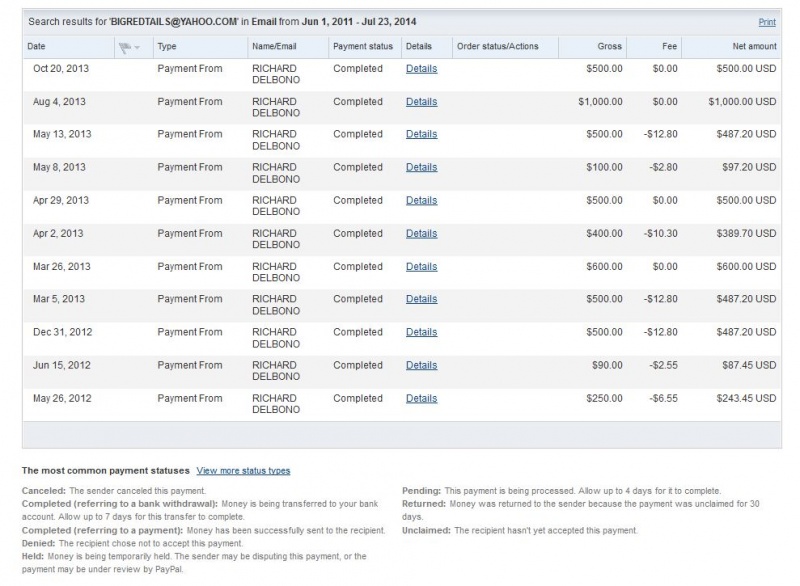Viewport: 800px width, 586px height.
Task: View Details of May 26, 2012 payment
Action: pos(421,398)
